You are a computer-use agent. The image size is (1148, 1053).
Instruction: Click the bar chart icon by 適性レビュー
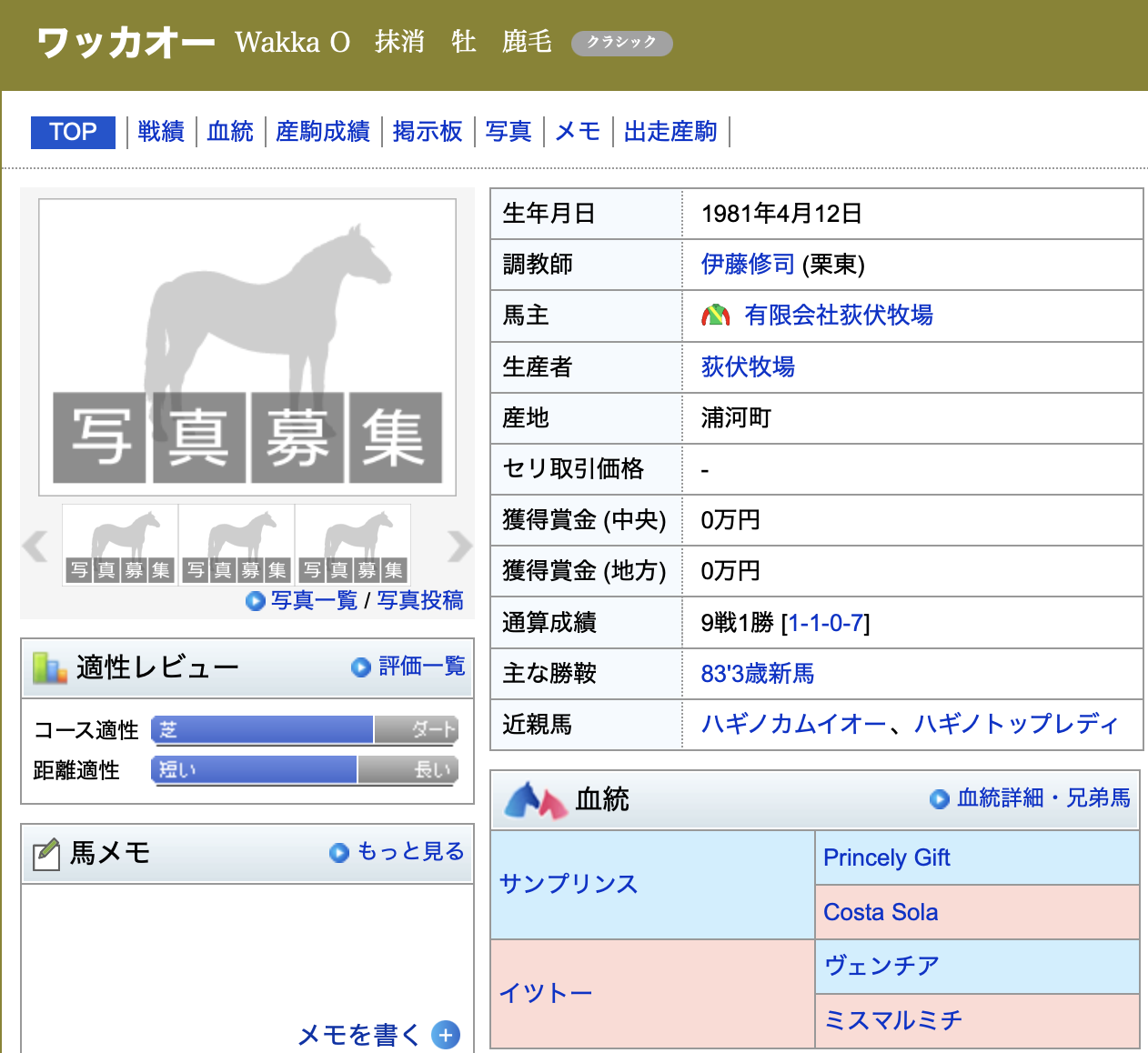pyautogui.click(x=50, y=667)
